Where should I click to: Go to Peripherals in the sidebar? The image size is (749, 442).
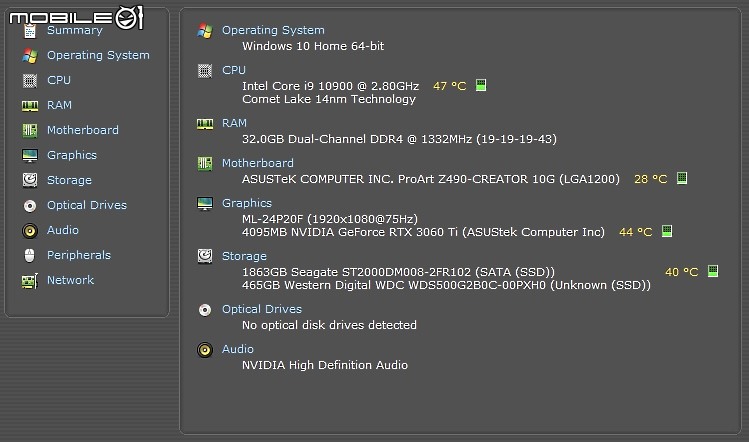tap(79, 255)
